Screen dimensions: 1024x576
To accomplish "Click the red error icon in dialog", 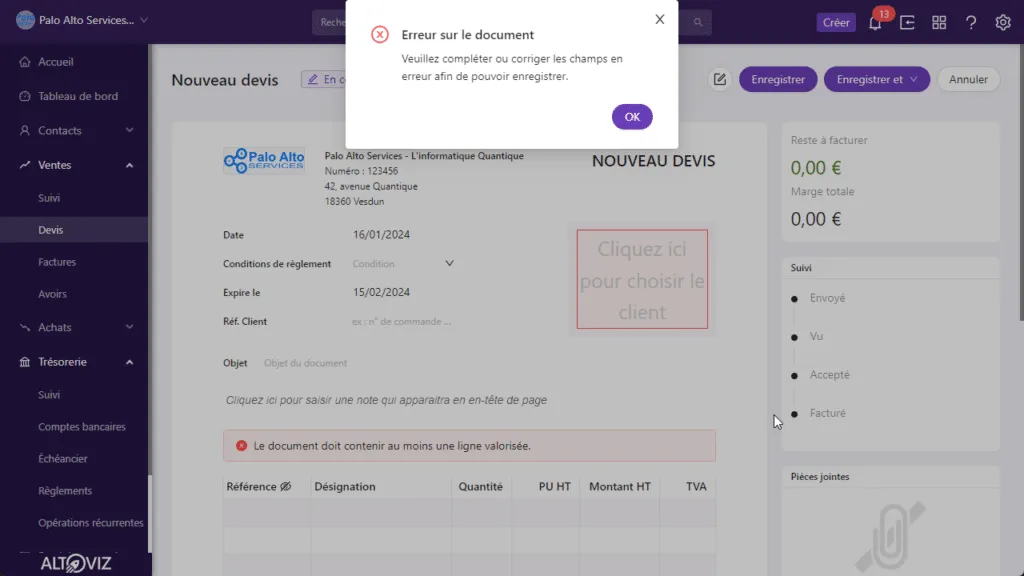I will click(379, 35).
